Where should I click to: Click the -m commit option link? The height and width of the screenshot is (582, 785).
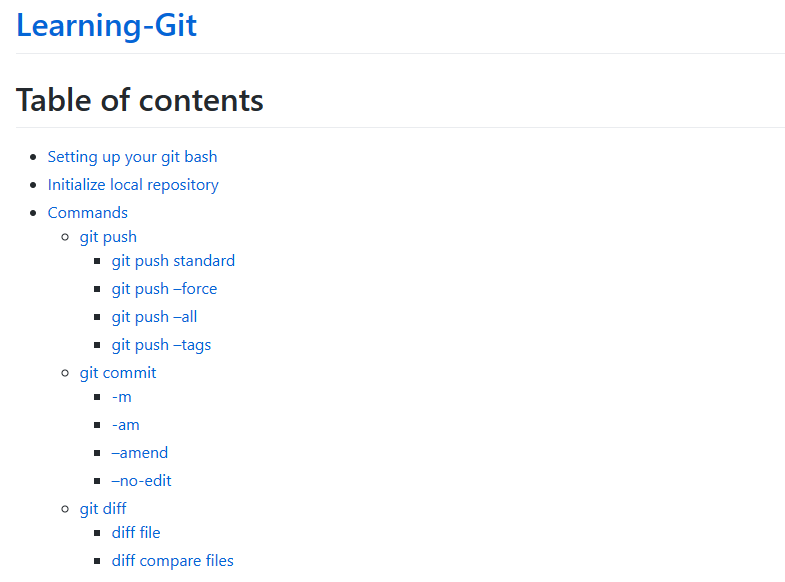[x=122, y=397]
